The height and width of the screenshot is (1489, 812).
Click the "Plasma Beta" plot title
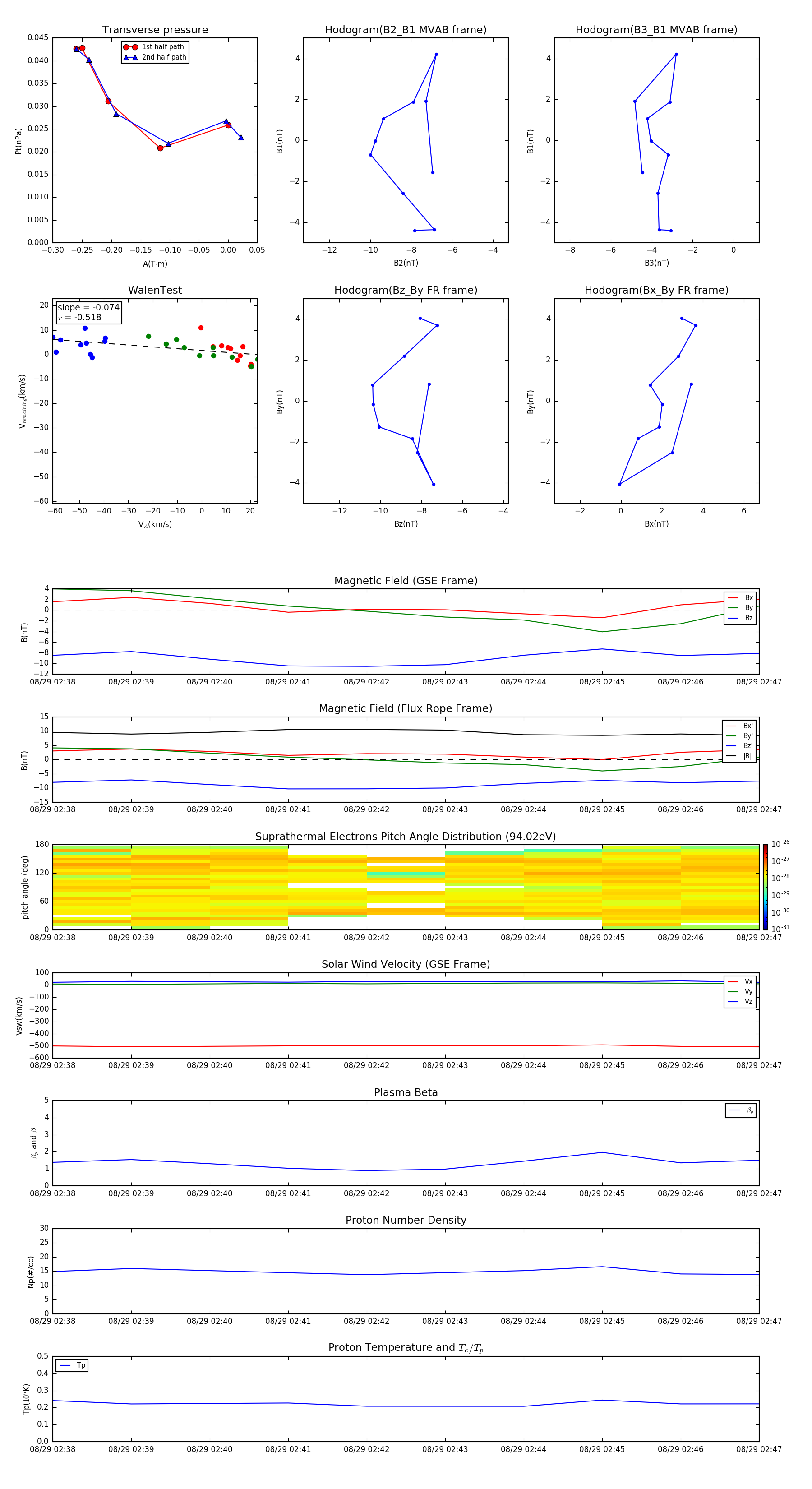click(406, 1092)
